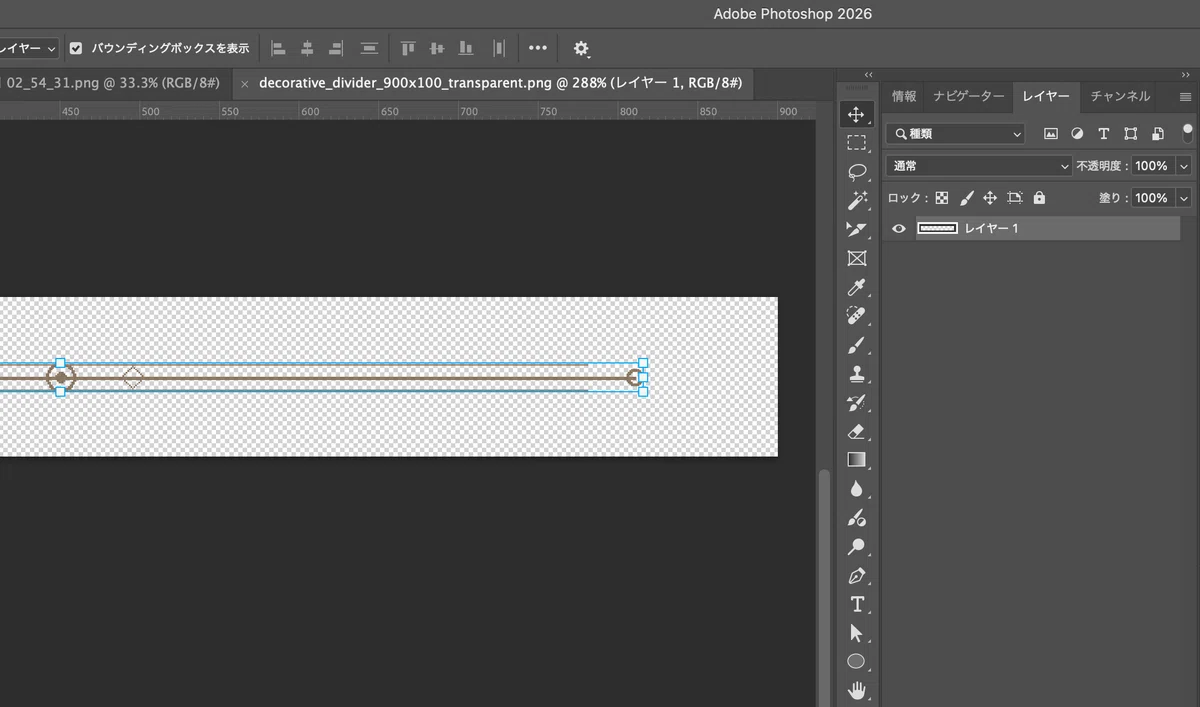Screen dimensions: 1200x707
Task: Toggle the lock all padlock icon
Action: 1039,198
